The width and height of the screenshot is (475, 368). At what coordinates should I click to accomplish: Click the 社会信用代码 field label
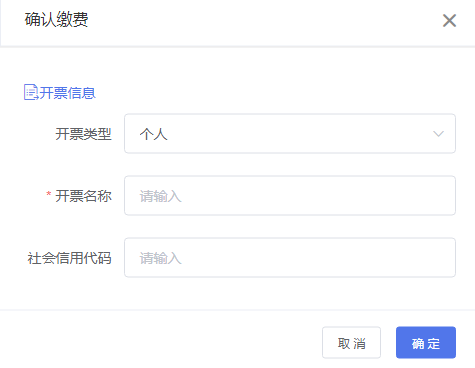(69, 258)
